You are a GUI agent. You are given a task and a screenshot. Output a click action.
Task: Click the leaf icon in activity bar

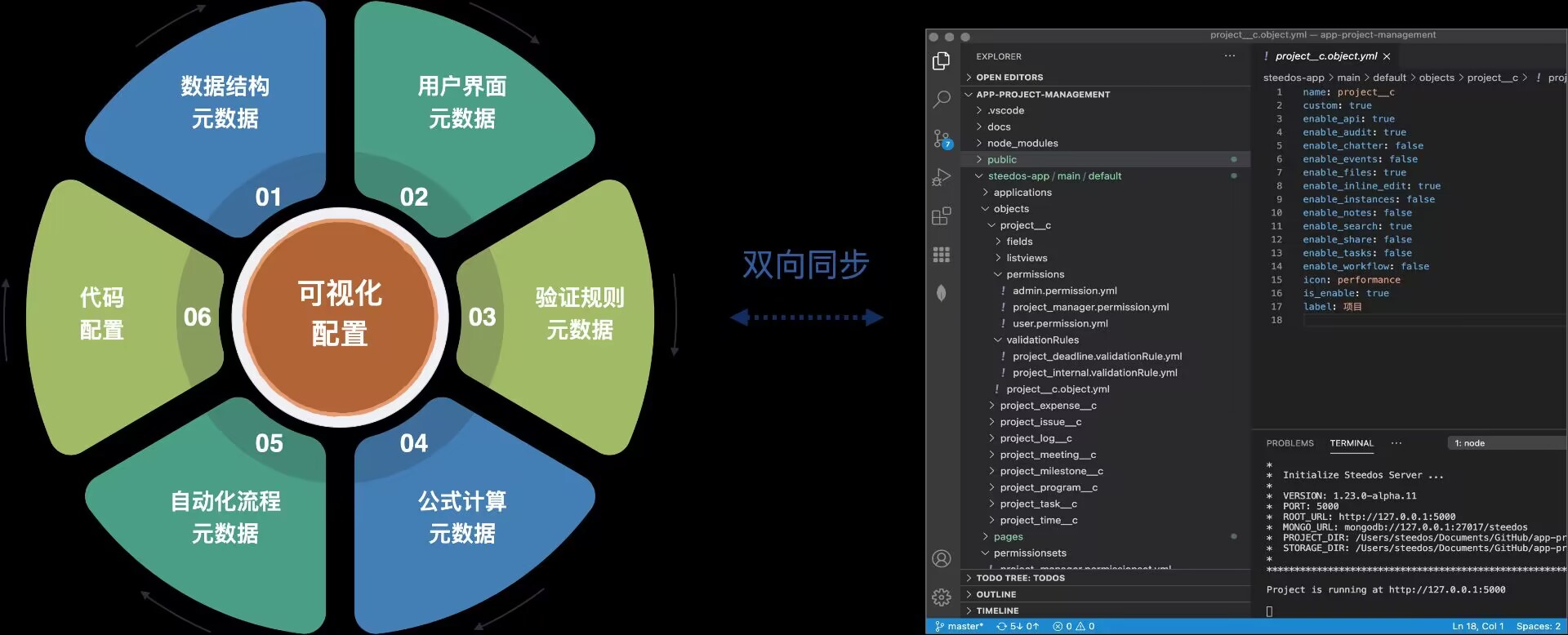pos(942,293)
